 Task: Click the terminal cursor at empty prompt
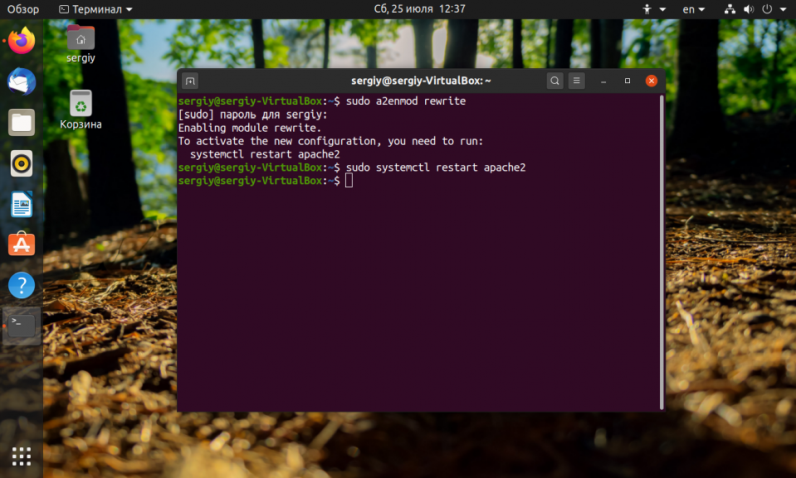pos(349,181)
